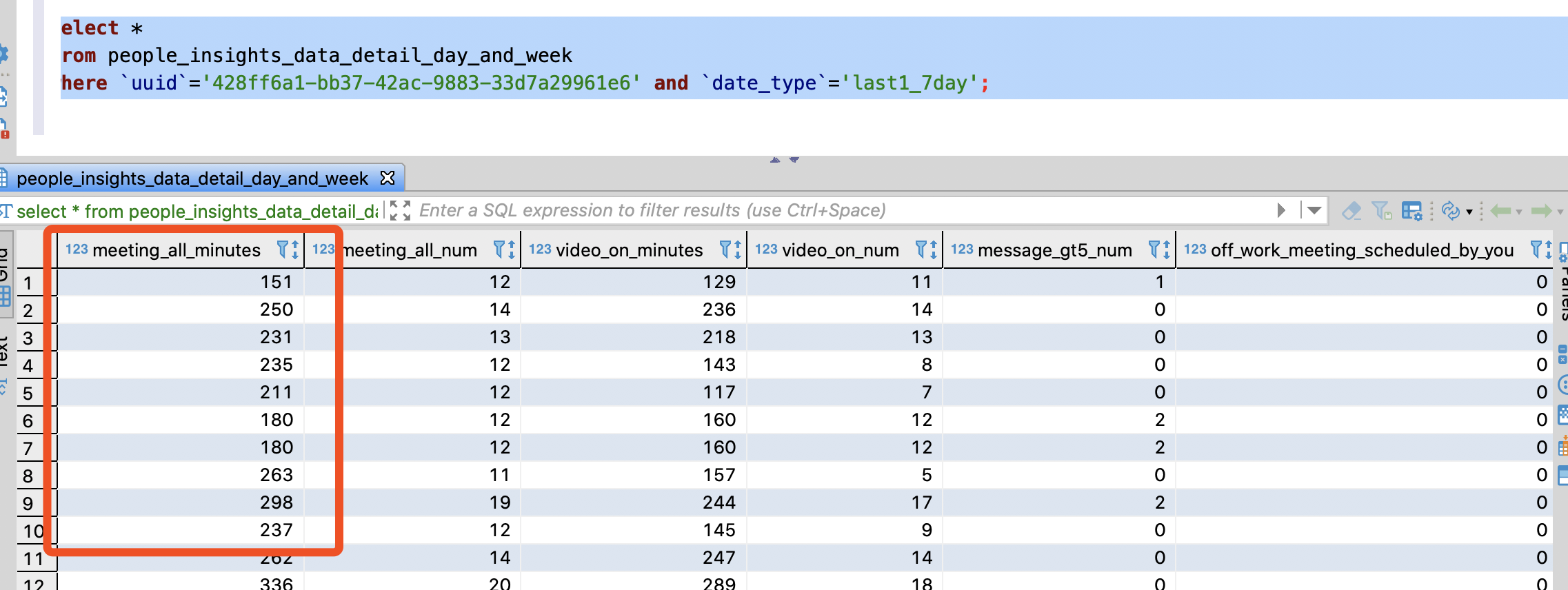Toggle sort order on message_gt5_num column
This screenshot has height=590, width=1568.
(1167, 250)
